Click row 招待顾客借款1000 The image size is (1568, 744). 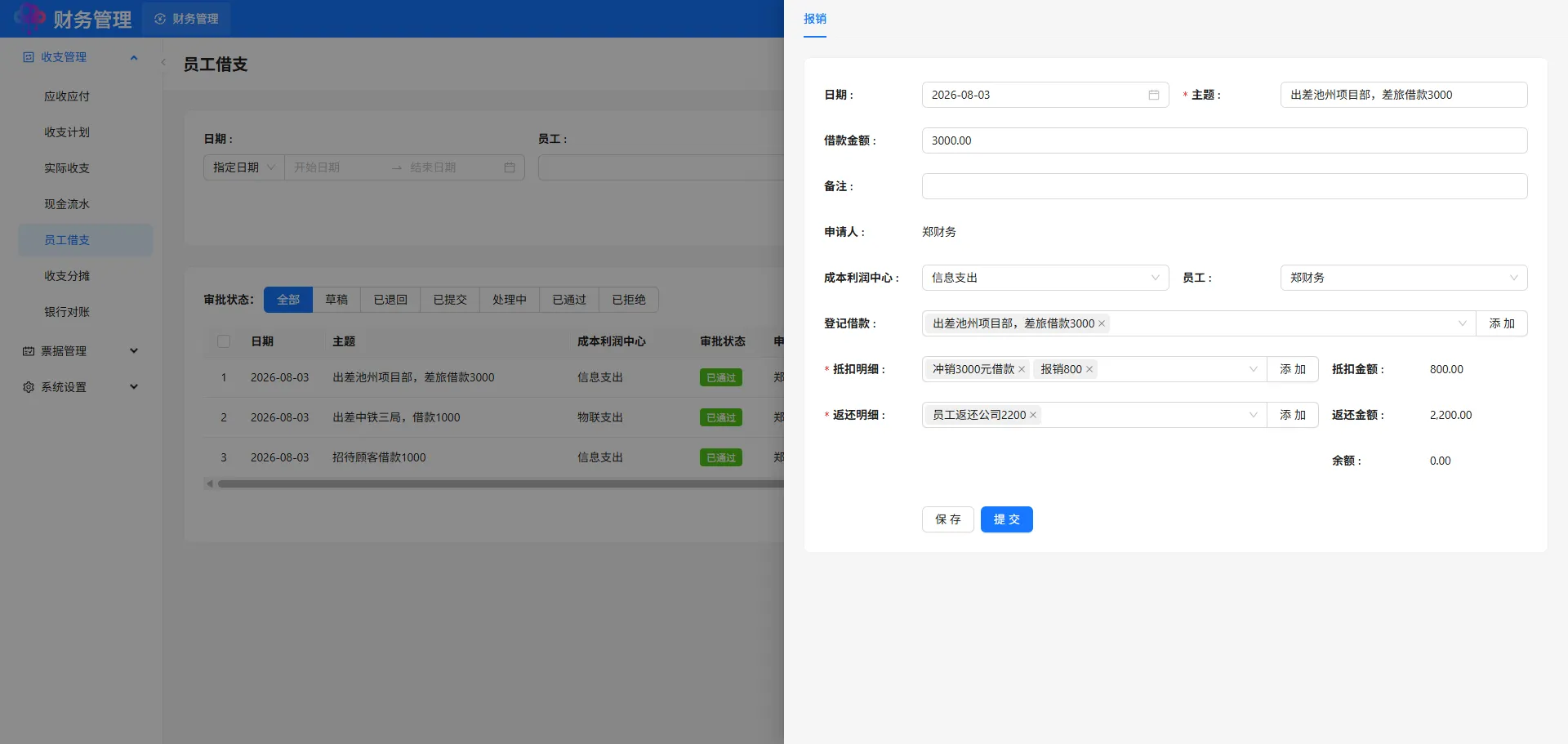coord(494,457)
